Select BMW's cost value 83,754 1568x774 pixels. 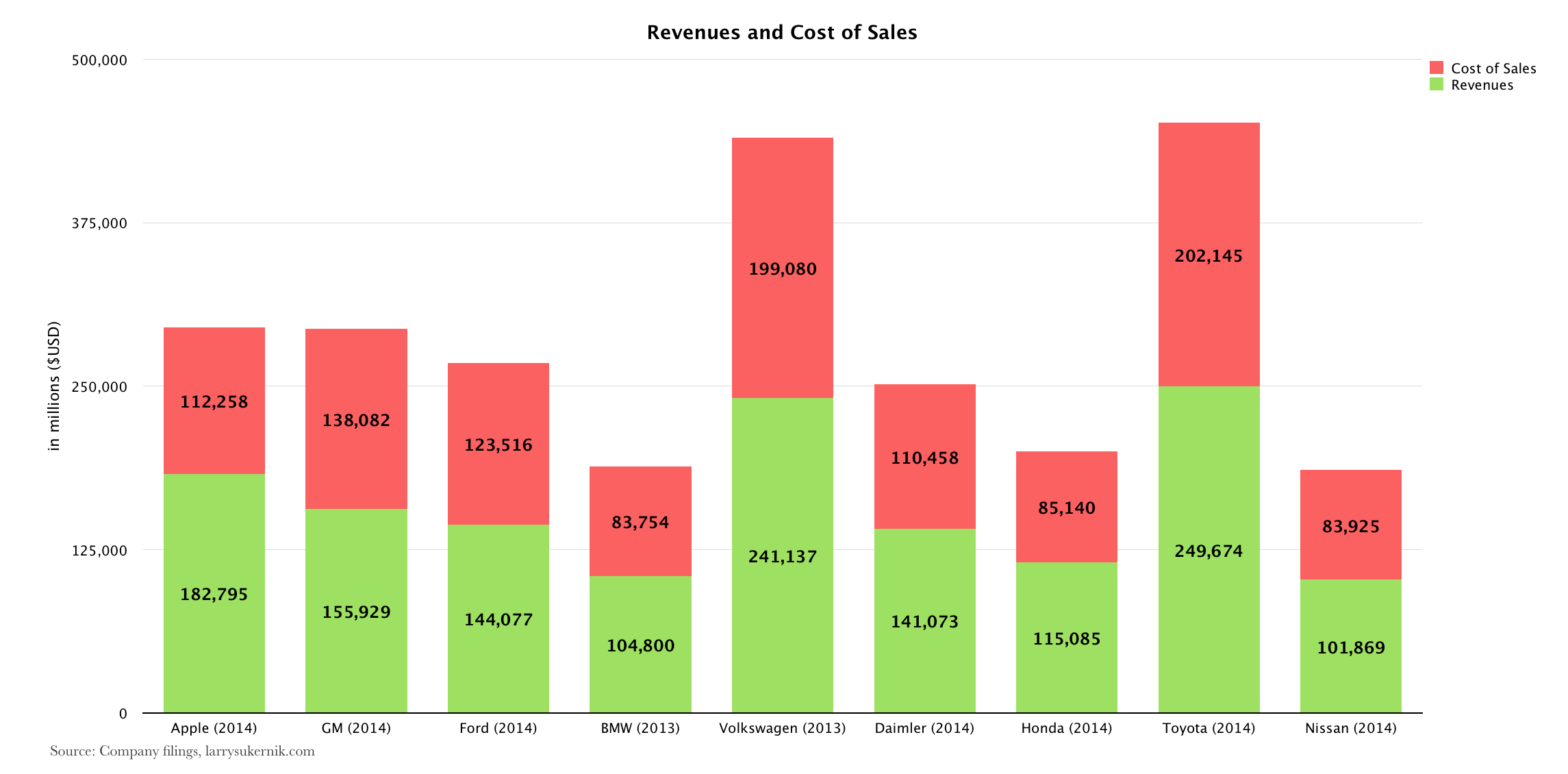click(x=640, y=522)
